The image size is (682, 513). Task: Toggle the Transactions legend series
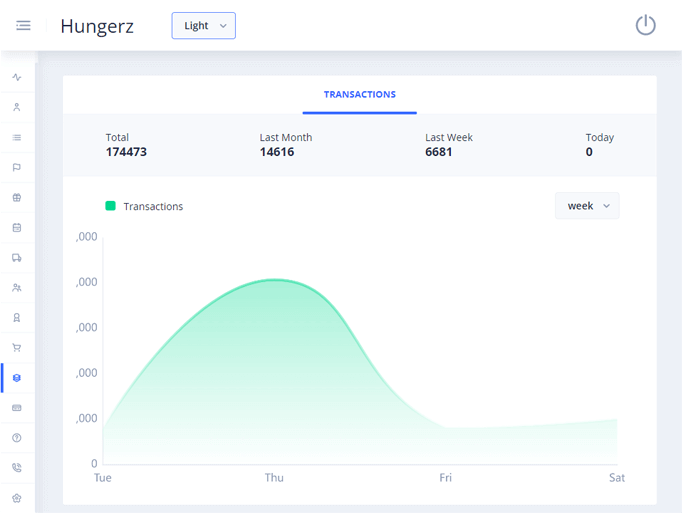144,206
